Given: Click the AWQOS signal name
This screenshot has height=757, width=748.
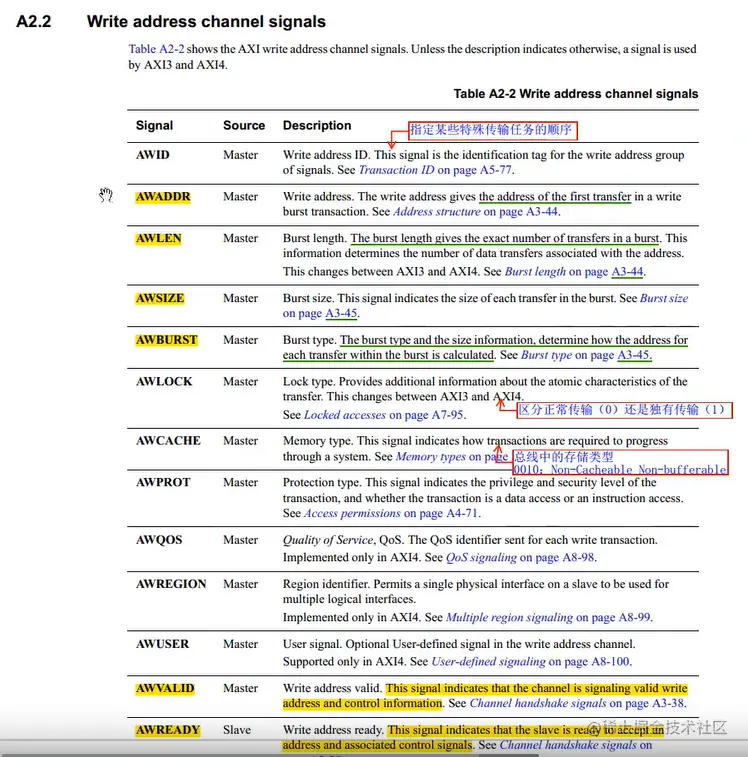Looking at the screenshot, I should (x=159, y=540).
